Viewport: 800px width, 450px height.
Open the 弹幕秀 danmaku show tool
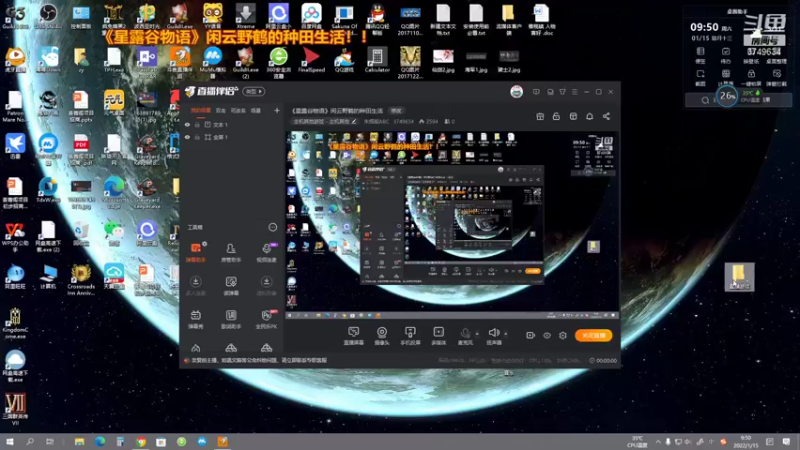[x=195, y=319]
